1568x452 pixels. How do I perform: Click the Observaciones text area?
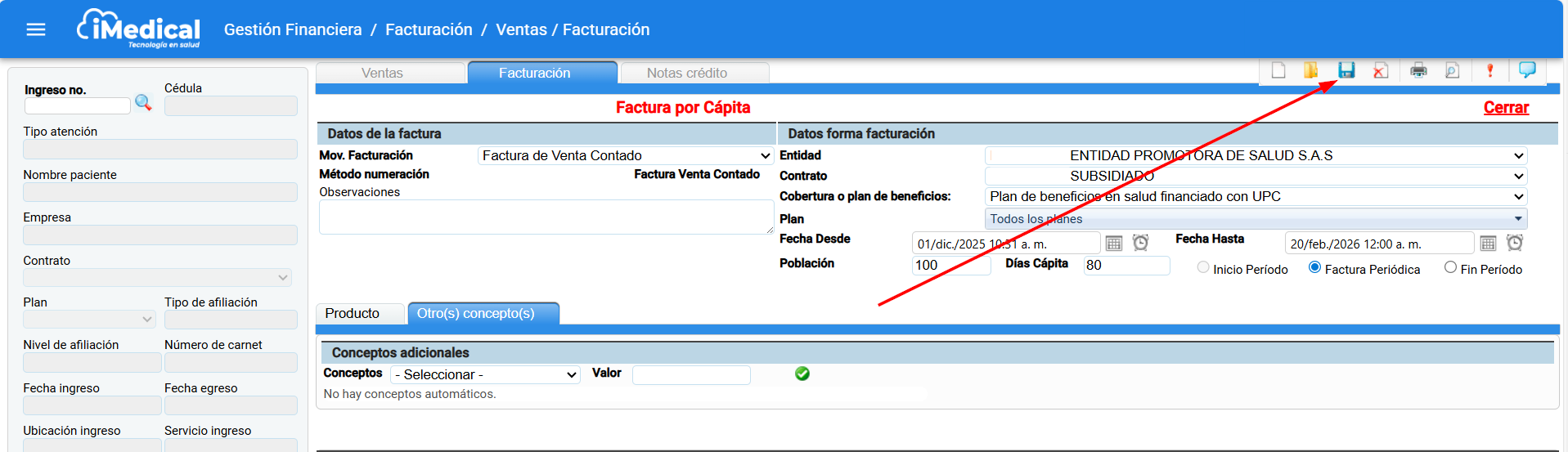click(x=546, y=217)
